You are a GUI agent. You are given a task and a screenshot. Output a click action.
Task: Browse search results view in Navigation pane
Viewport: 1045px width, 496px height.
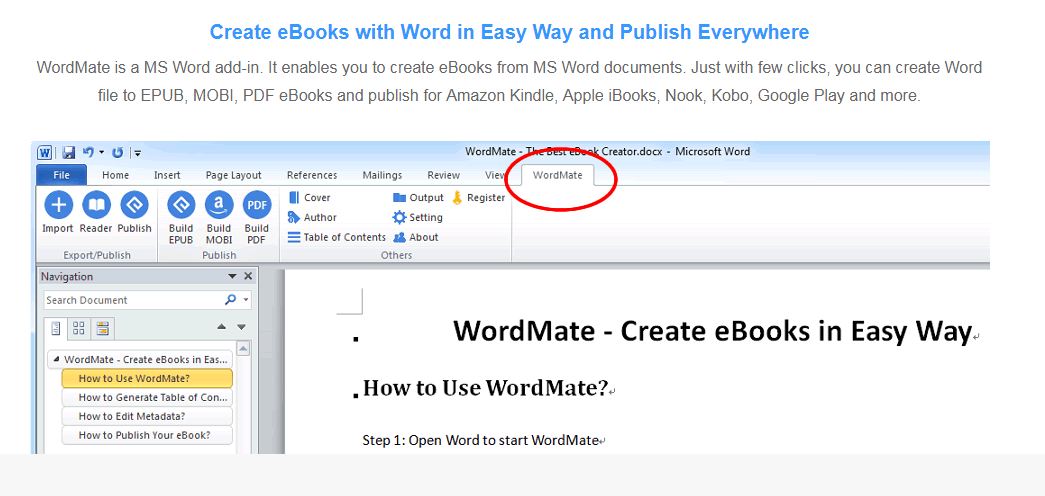tap(102, 327)
